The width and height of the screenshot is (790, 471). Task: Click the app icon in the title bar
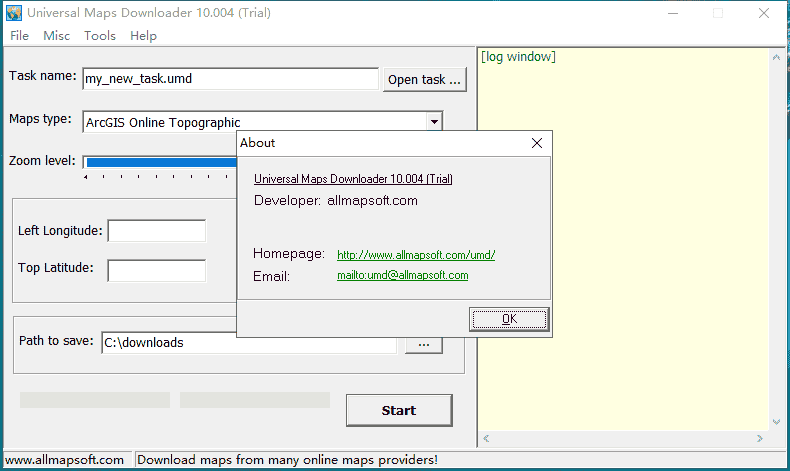[x=14, y=14]
